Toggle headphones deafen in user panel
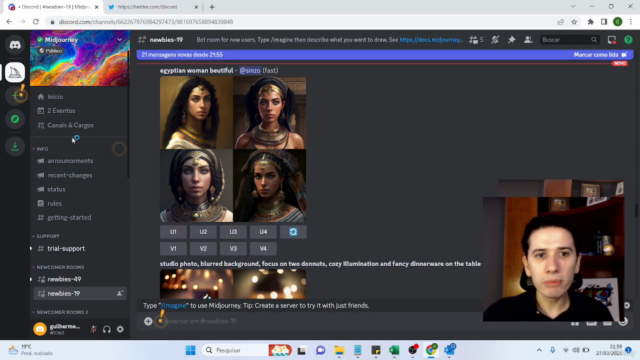The height and width of the screenshot is (360, 640). click(x=107, y=329)
